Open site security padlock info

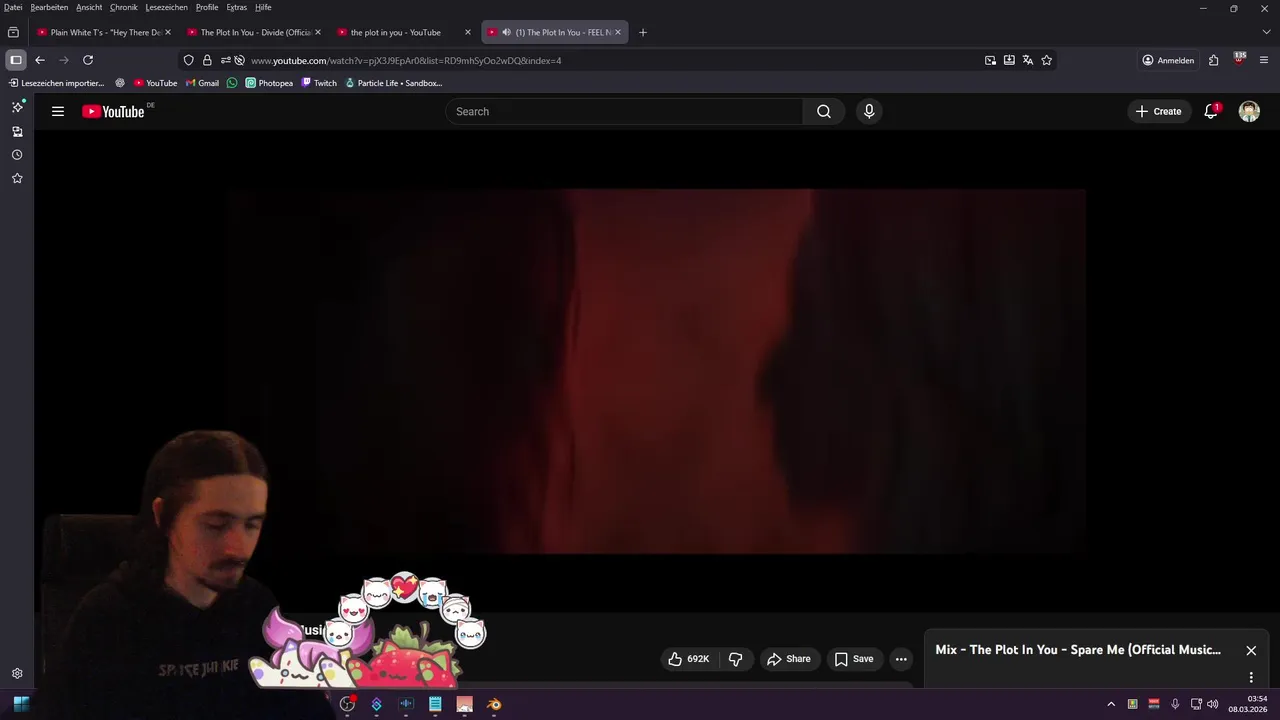(207, 60)
